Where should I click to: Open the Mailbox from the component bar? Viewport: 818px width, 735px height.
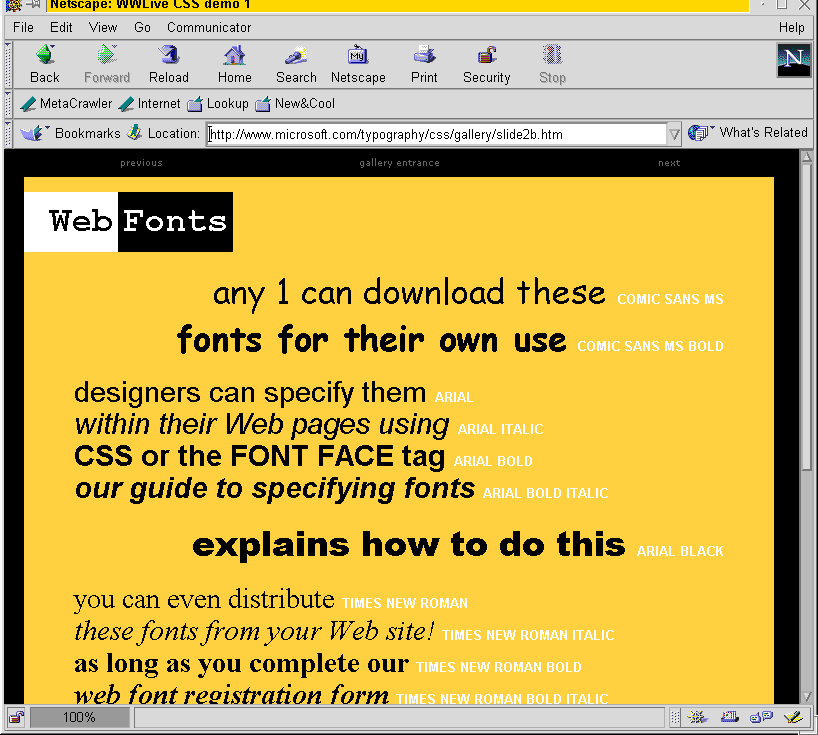729,718
